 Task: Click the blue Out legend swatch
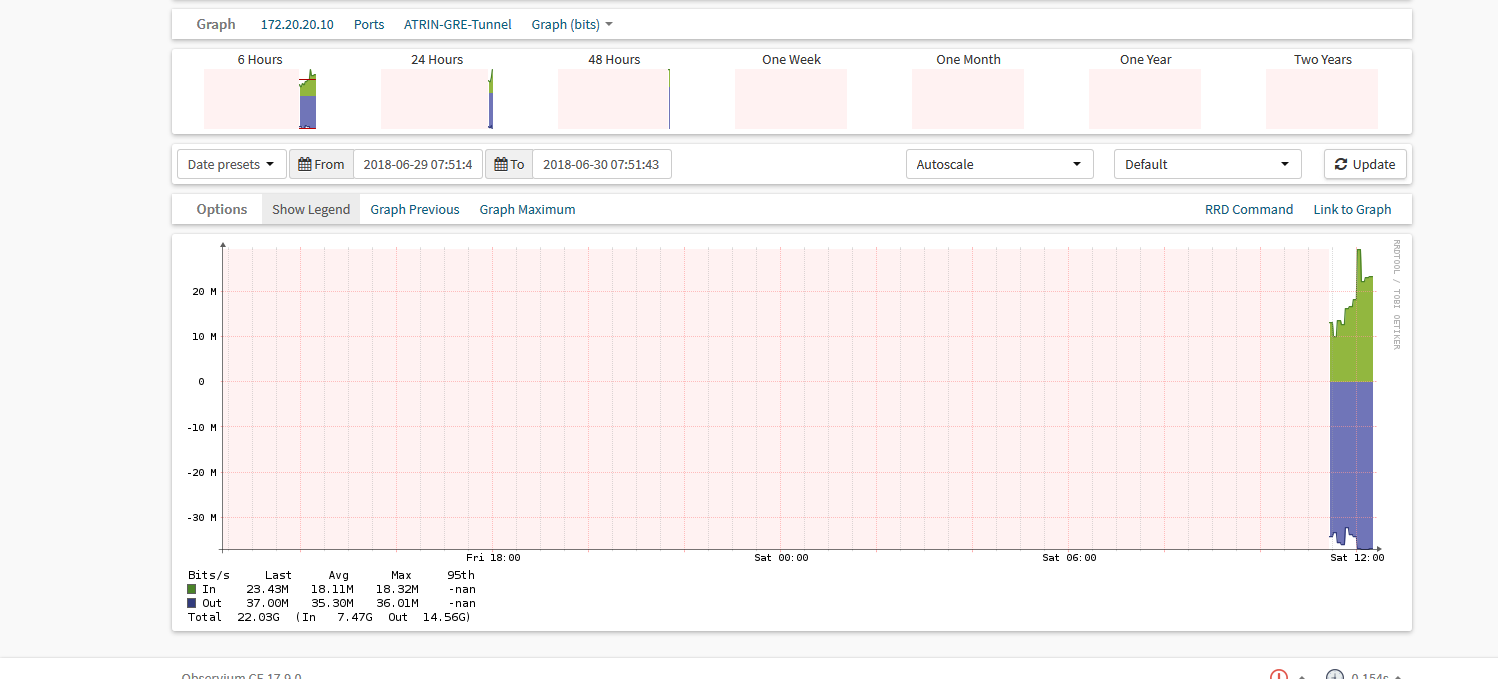(x=192, y=603)
